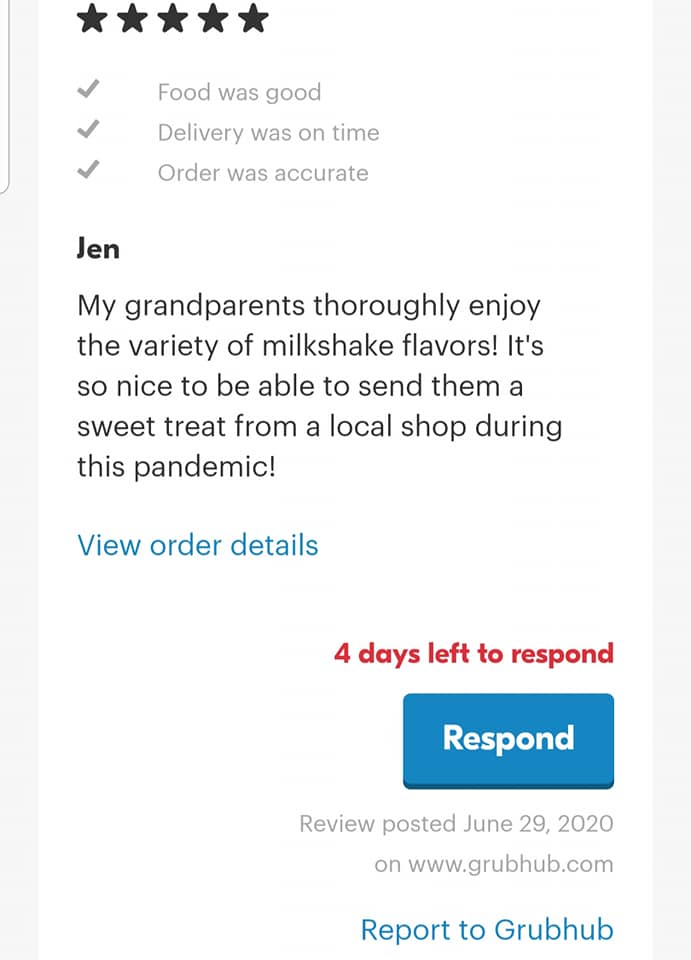This screenshot has height=960, width=691.
Task: Click the Order was accurate label
Action: click(x=263, y=172)
